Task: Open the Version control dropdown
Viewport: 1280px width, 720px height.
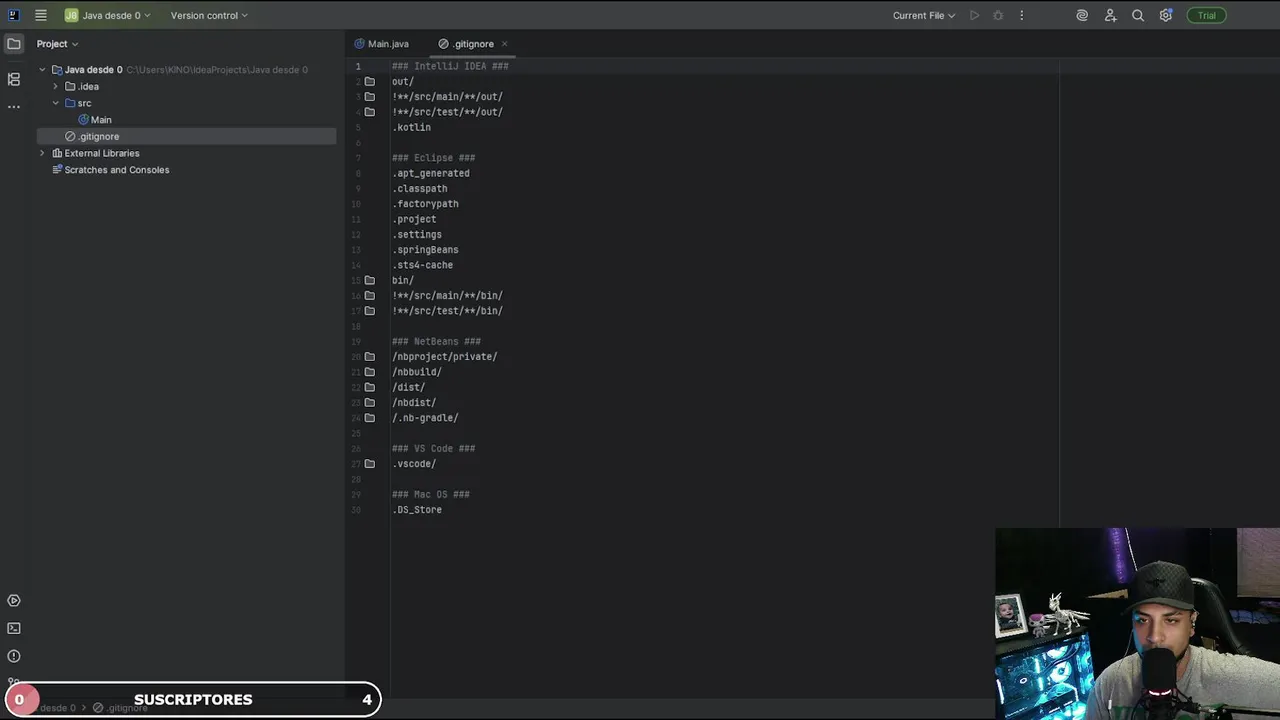Action: click(209, 15)
